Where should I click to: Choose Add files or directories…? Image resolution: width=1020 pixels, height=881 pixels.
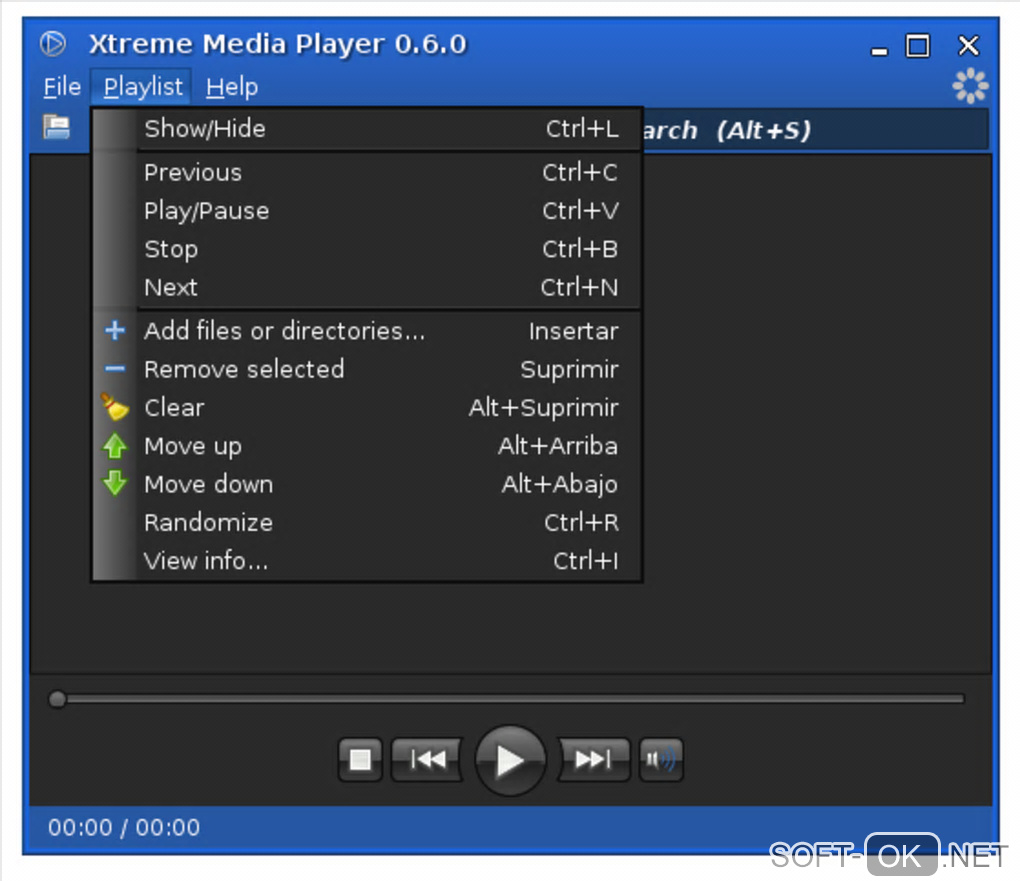367,331
